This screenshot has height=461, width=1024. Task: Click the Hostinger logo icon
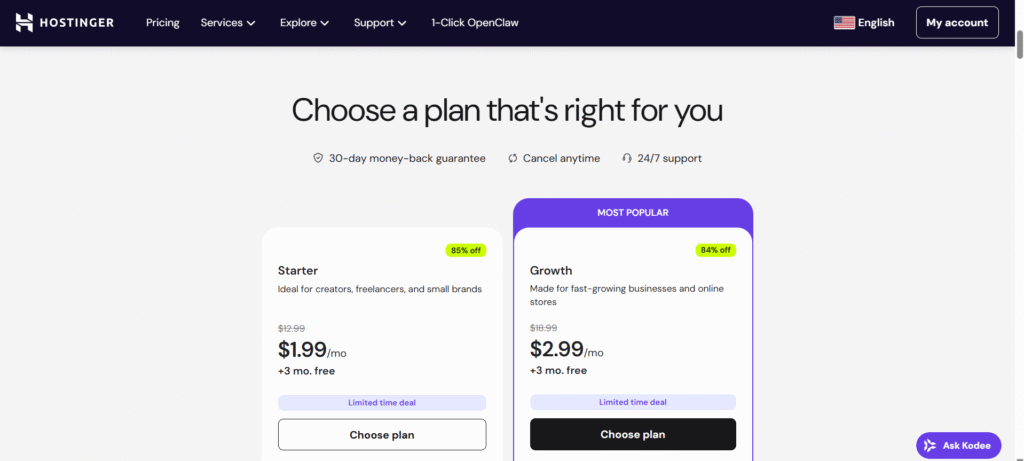click(24, 22)
